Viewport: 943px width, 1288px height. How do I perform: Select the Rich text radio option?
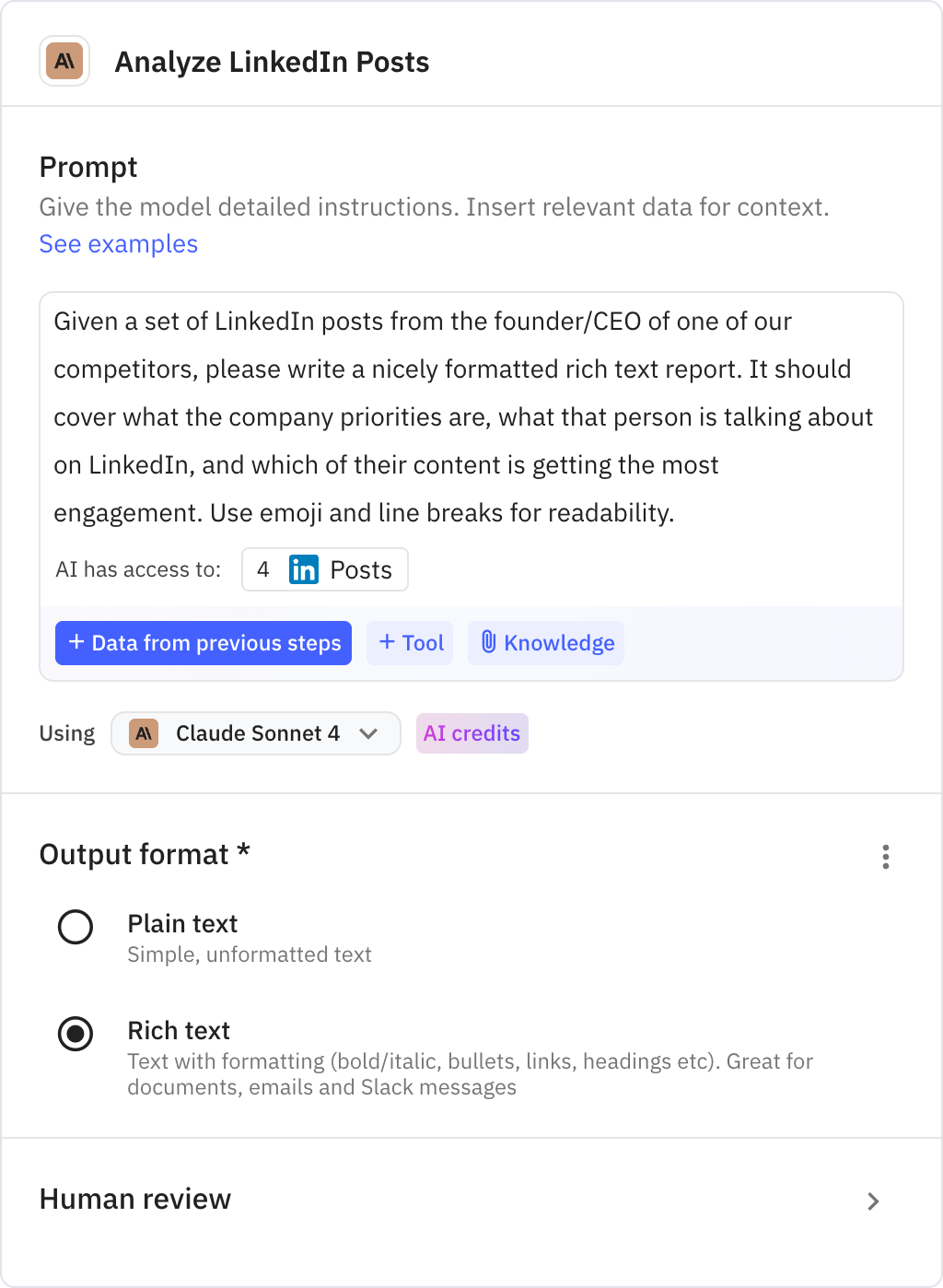76,1034
